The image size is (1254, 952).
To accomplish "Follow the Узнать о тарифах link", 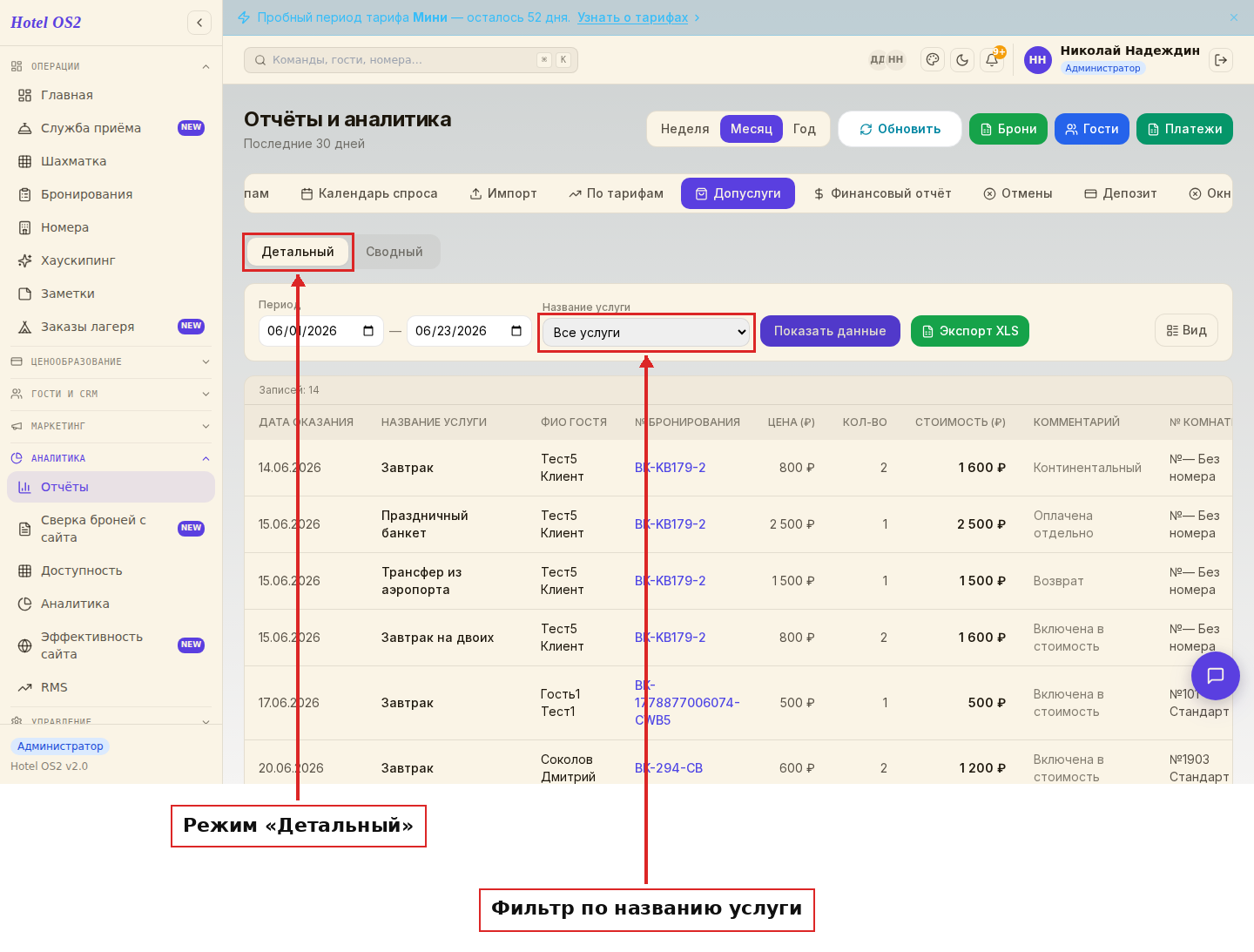I will (633, 17).
